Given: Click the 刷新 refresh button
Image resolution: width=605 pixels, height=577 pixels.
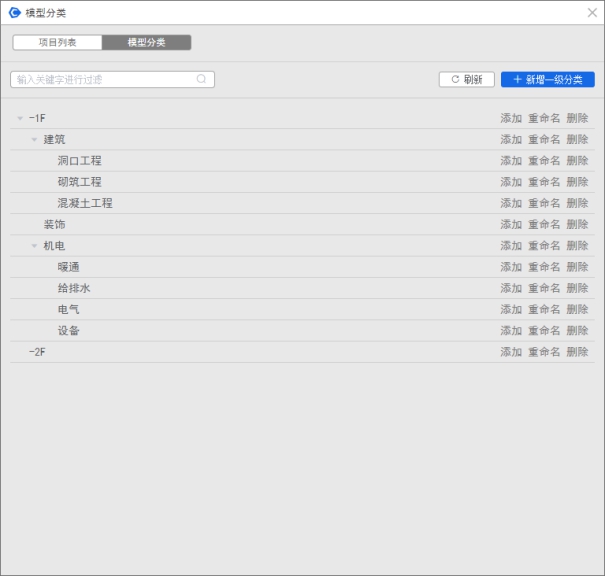Looking at the screenshot, I should tap(466, 79).
